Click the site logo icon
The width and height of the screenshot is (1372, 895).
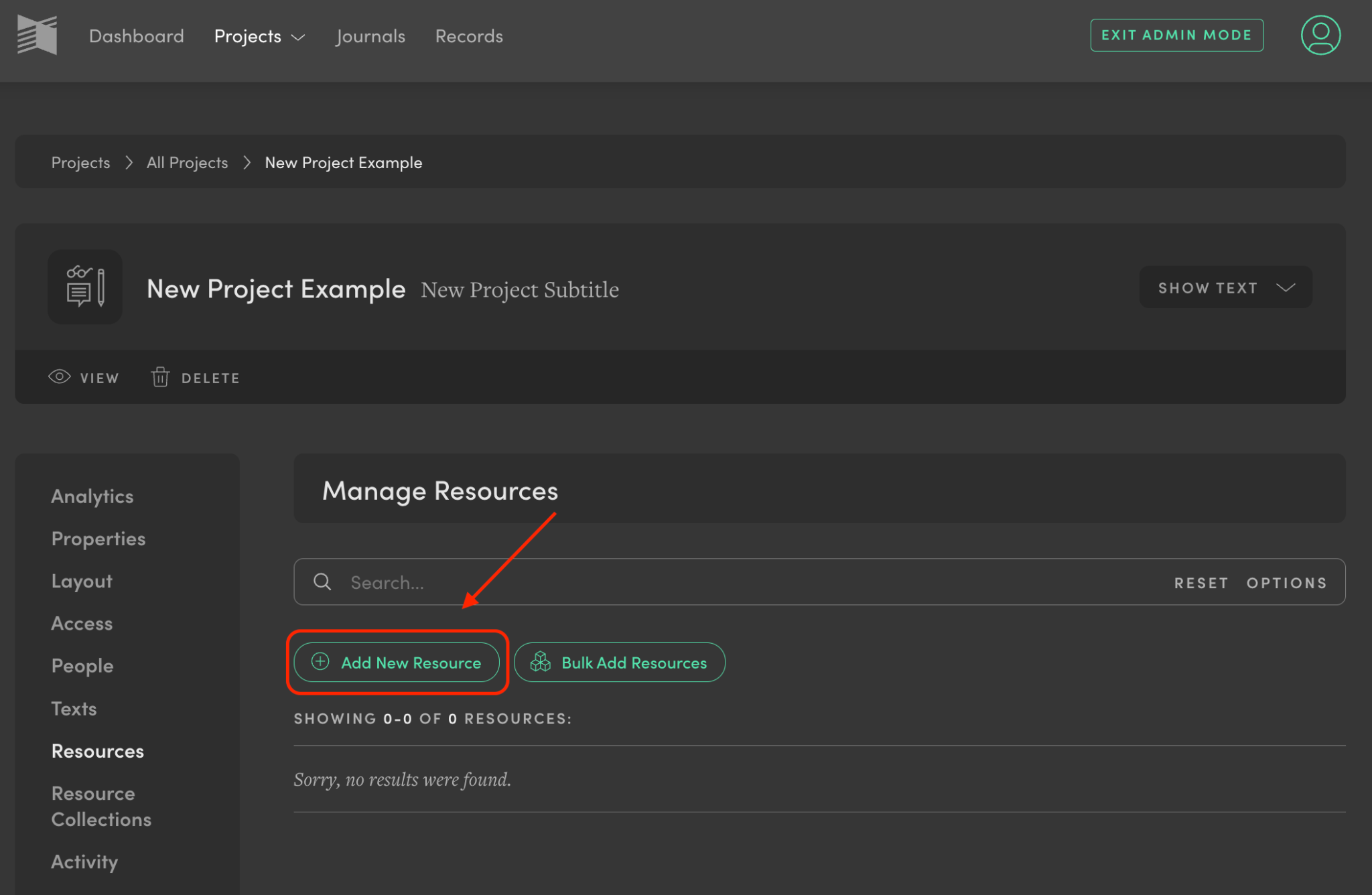tap(37, 35)
